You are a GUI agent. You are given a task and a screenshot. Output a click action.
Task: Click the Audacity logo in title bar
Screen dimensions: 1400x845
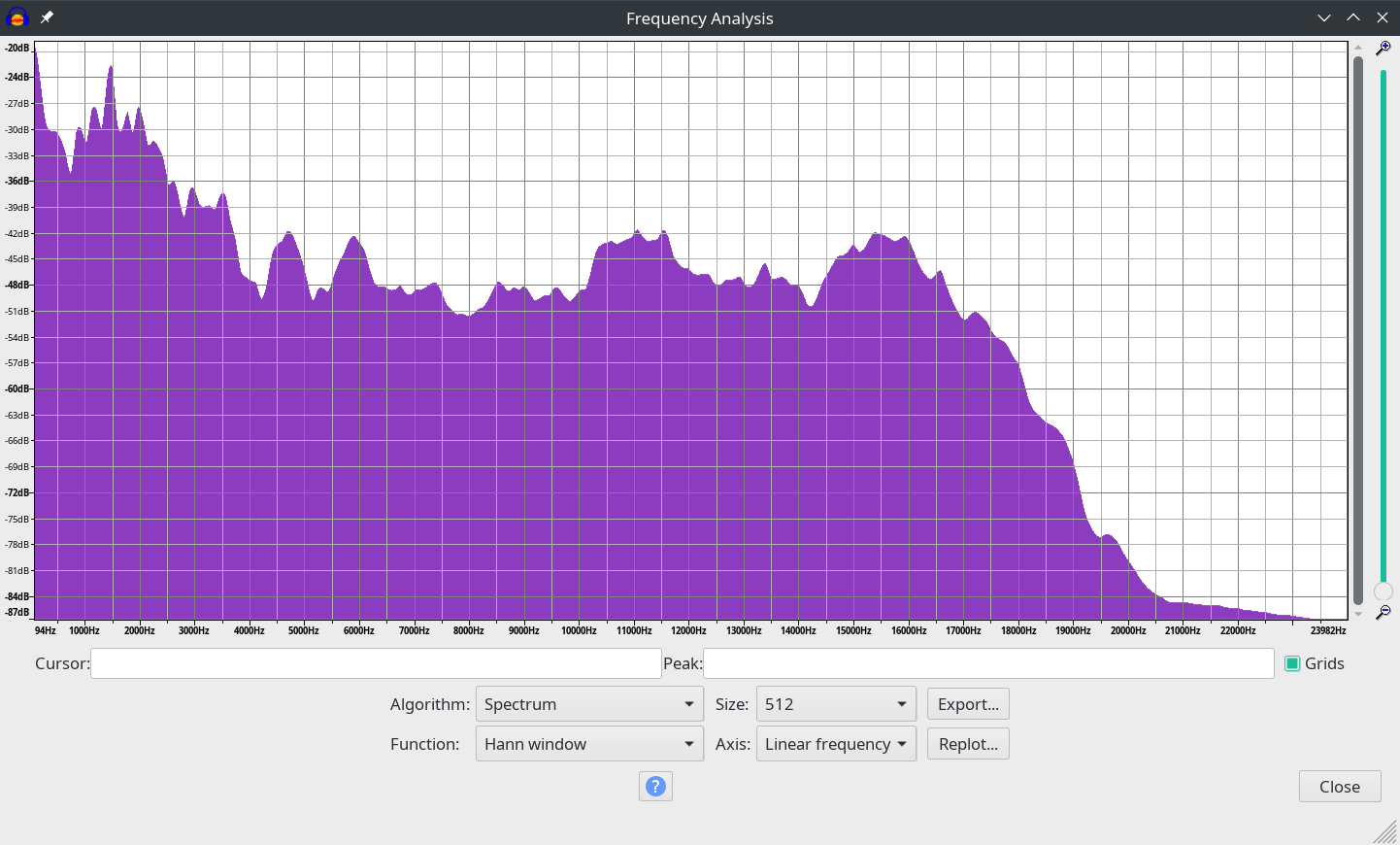17,17
